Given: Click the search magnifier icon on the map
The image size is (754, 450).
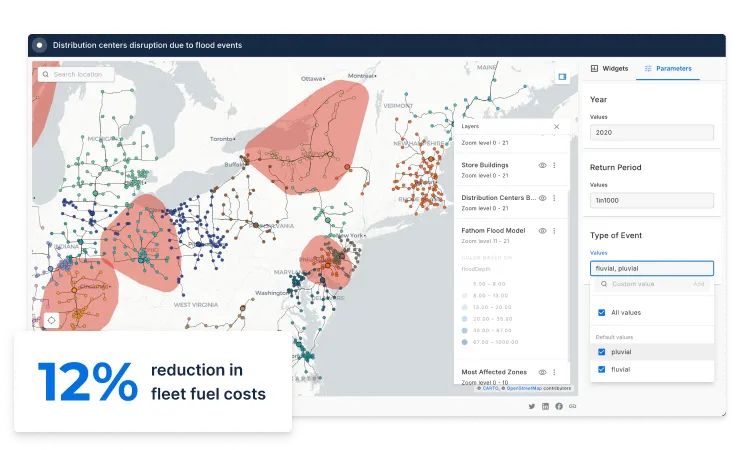Looking at the screenshot, I should coord(46,75).
